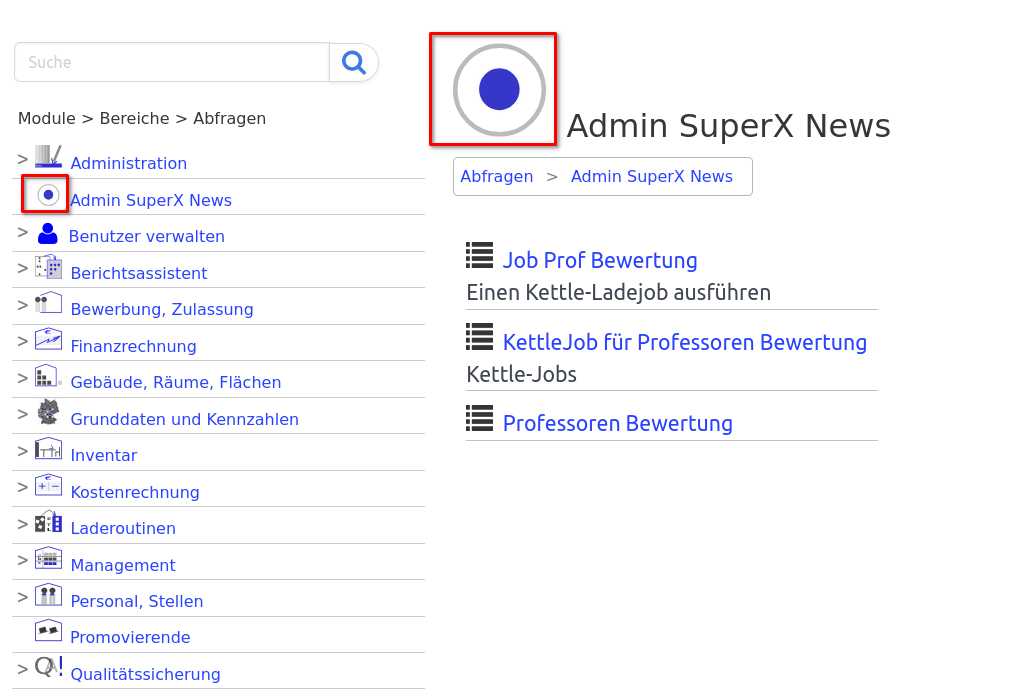This screenshot has height=691, width=1018.
Task: Open the Gebäude, Räume, Flächen link
Action: pyautogui.click(x=175, y=383)
